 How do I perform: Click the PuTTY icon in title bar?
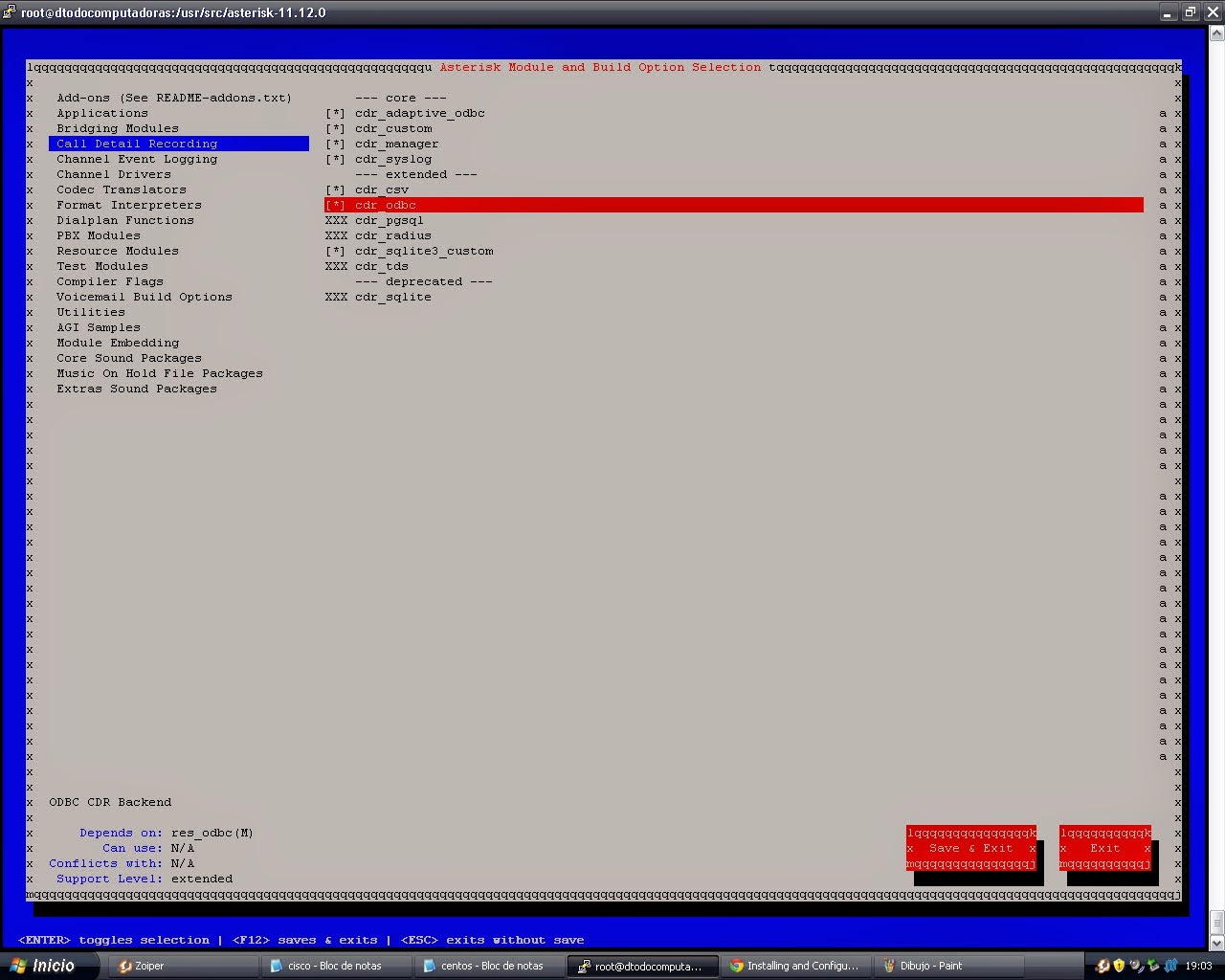tap(9, 12)
